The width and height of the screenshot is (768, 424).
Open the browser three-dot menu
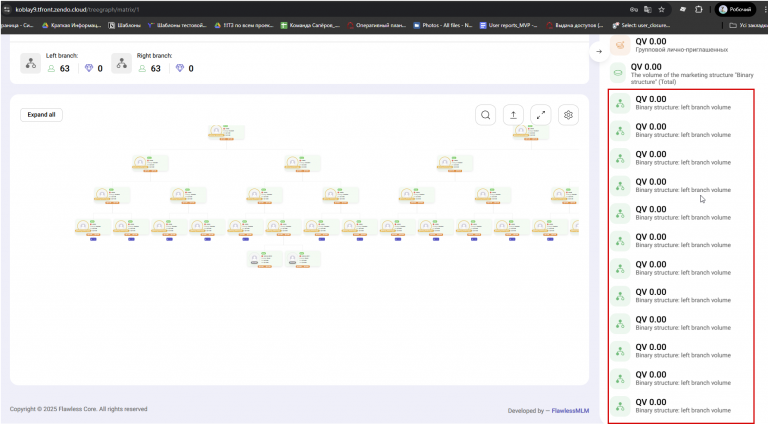[x=765, y=9]
